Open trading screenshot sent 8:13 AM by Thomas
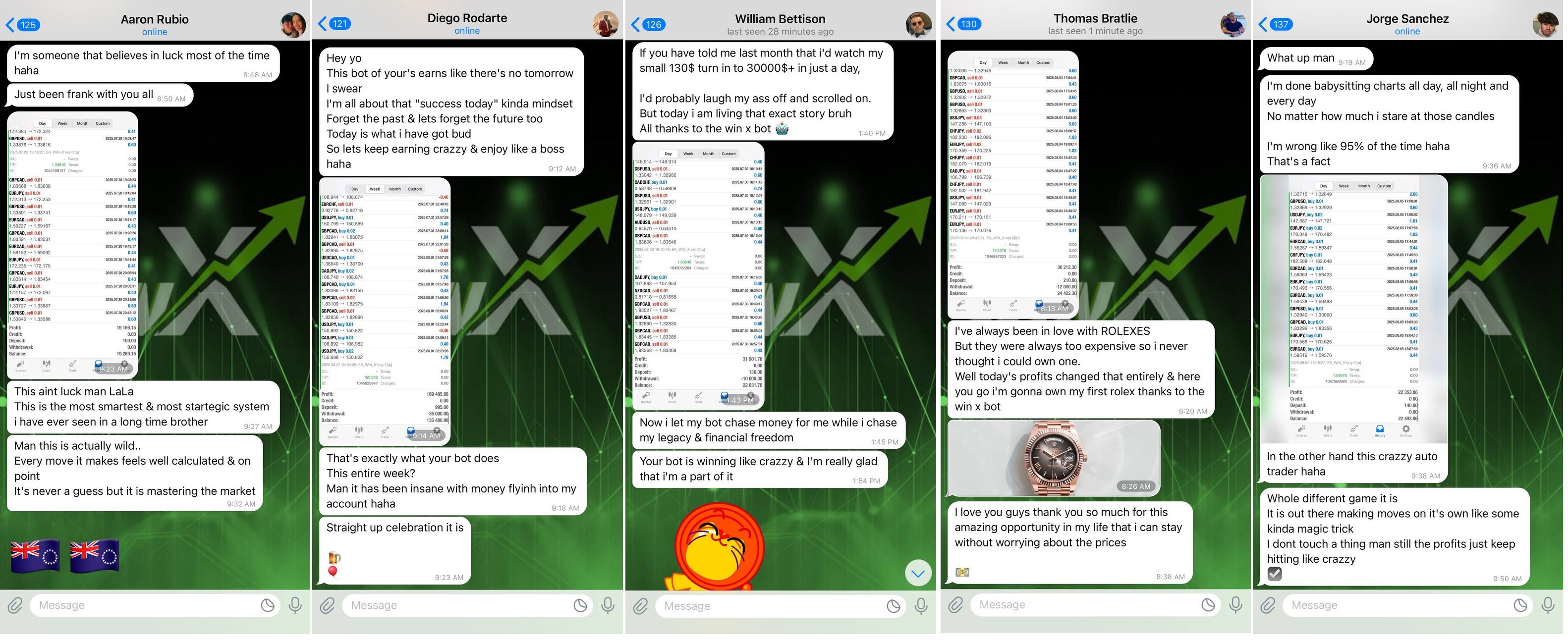The height and width of the screenshot is (640, 1568). pyautogui.click(x=1013, y=185)
